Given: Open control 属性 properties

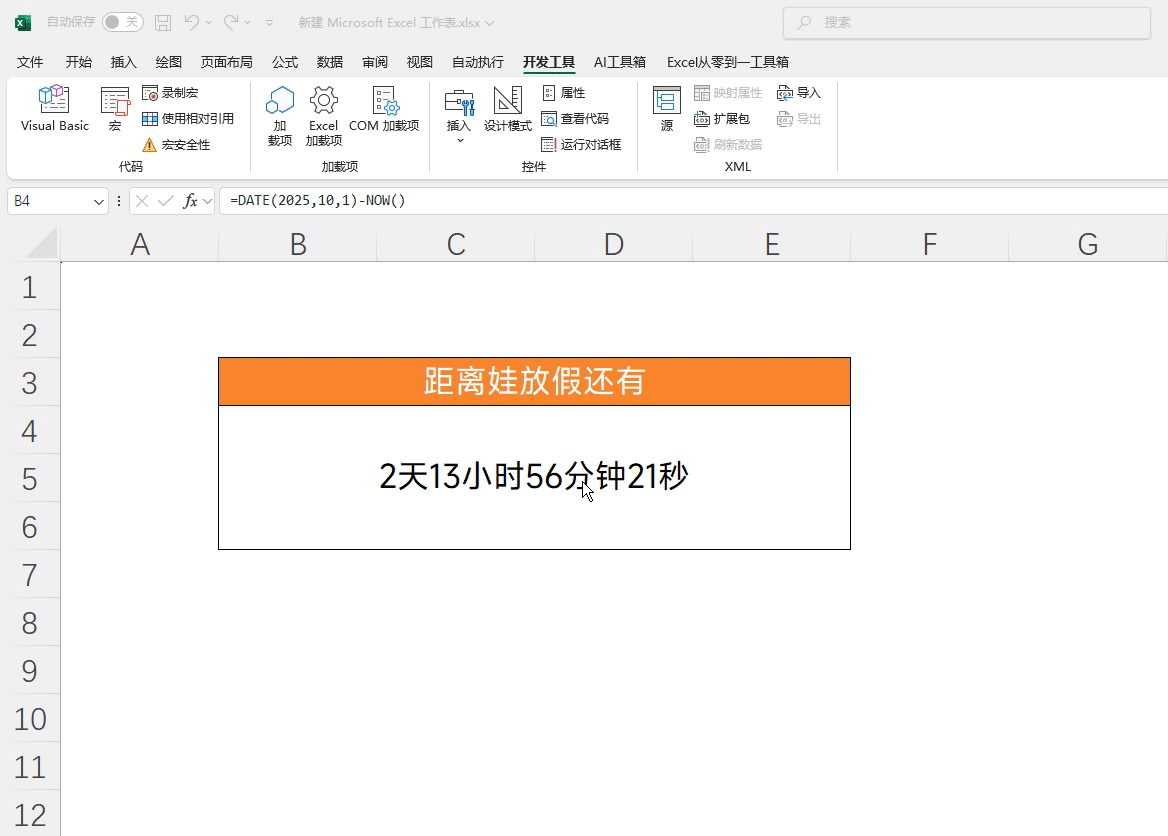Looking at the screenshot, I should pos(564,93).
